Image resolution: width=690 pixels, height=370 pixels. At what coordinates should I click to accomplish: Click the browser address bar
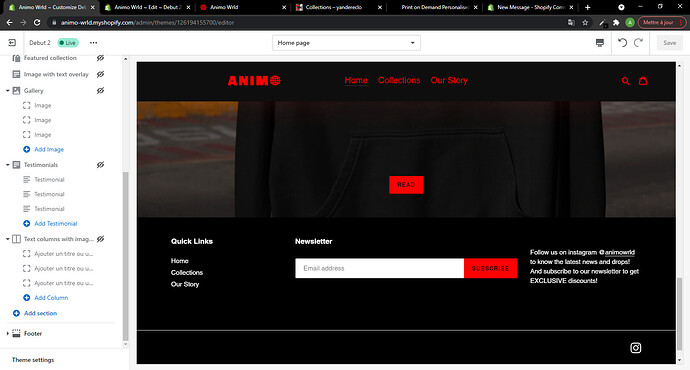(308, 22)
